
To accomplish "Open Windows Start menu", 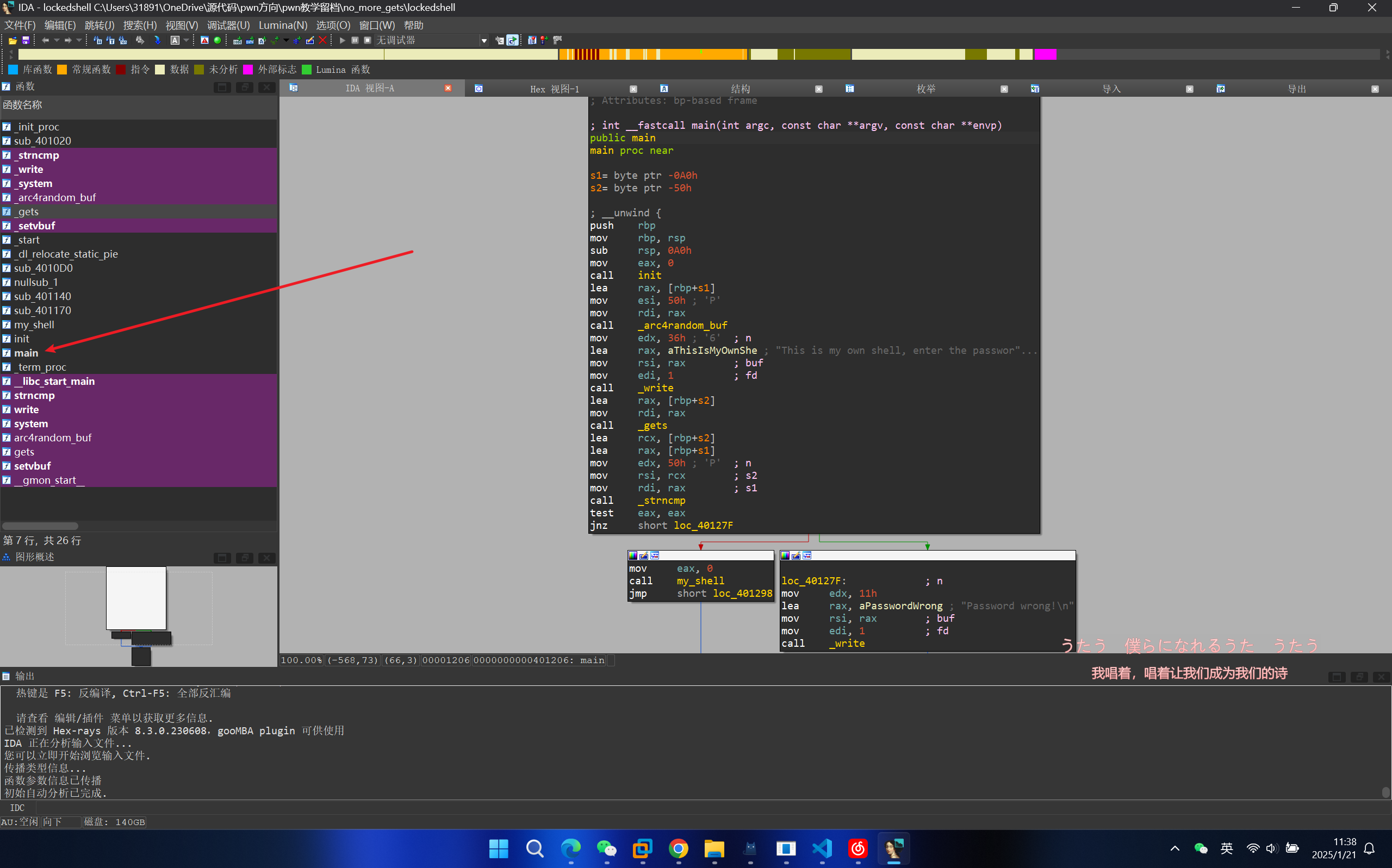I will point(499,848).
